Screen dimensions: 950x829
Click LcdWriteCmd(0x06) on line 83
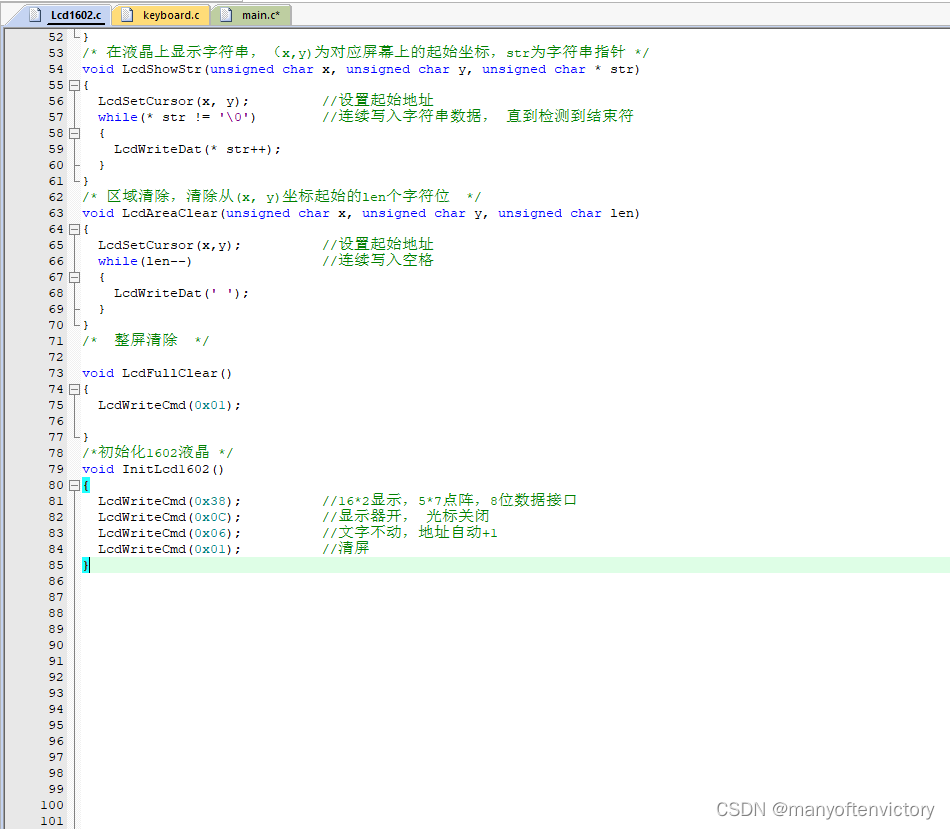click(x=170, y=533)
